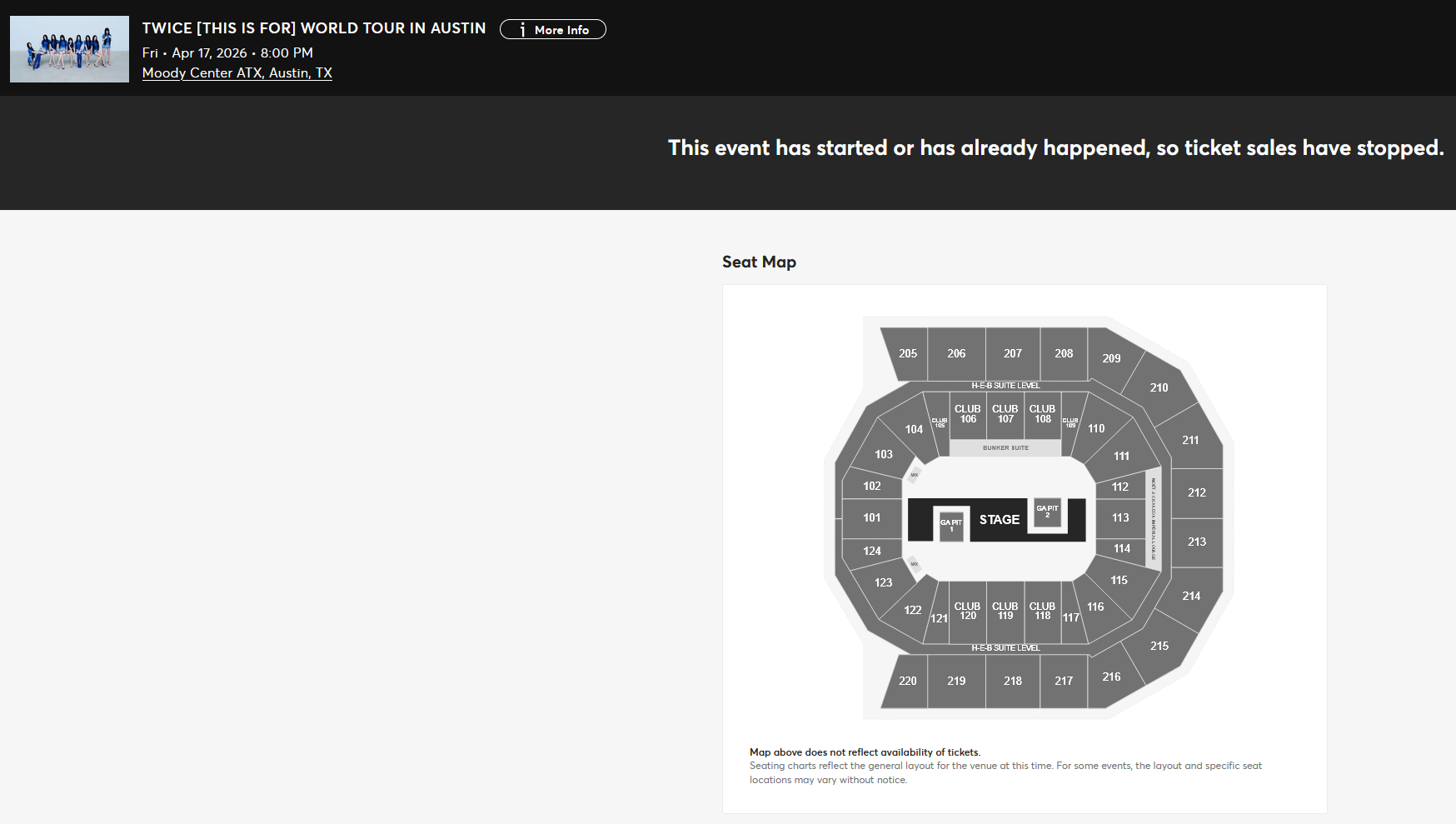
Task: Select the Bunker Suite area
Action: pos(1005,448)
